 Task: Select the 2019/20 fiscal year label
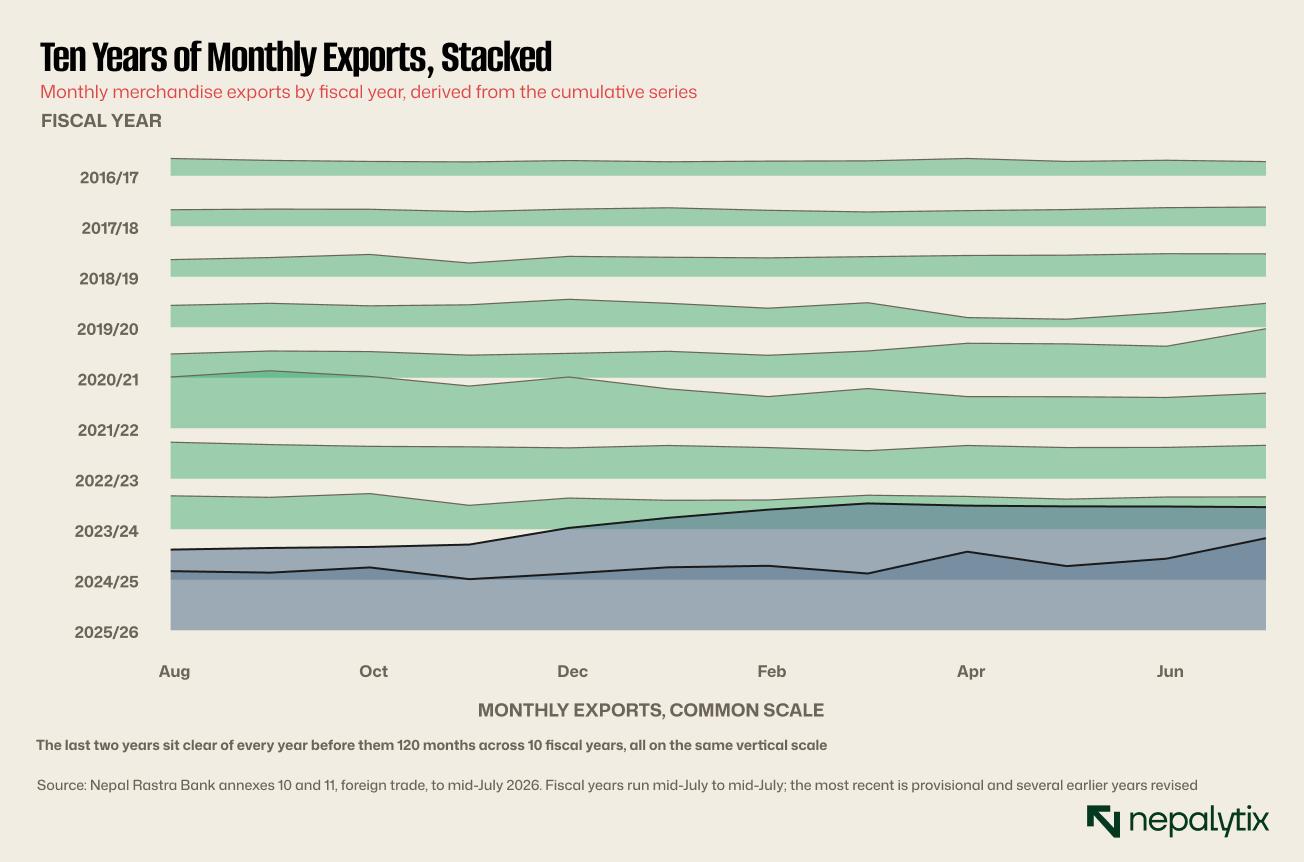pyautogui.click(x=108, y=329)
